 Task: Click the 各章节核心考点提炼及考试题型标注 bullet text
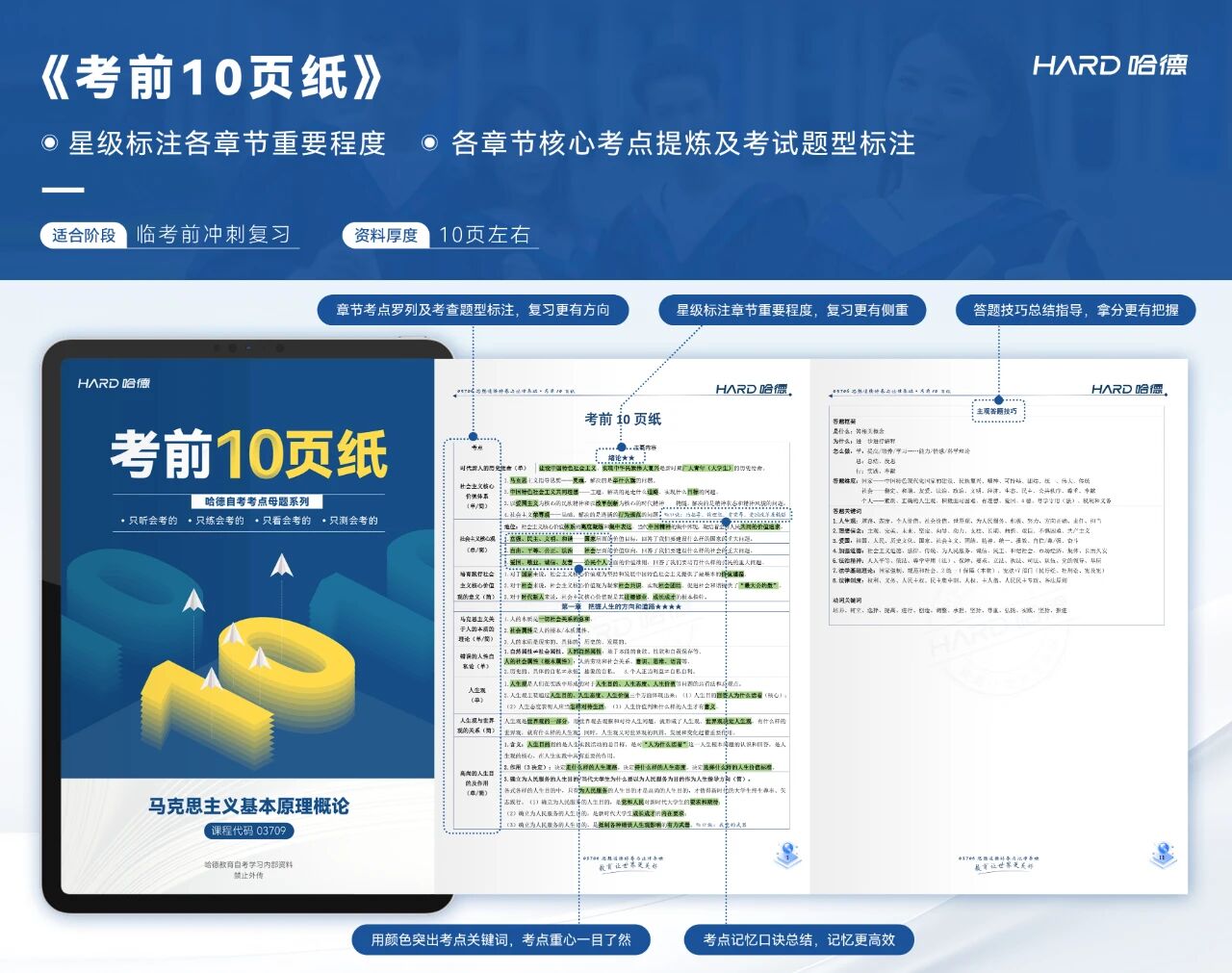pos(683,143)
